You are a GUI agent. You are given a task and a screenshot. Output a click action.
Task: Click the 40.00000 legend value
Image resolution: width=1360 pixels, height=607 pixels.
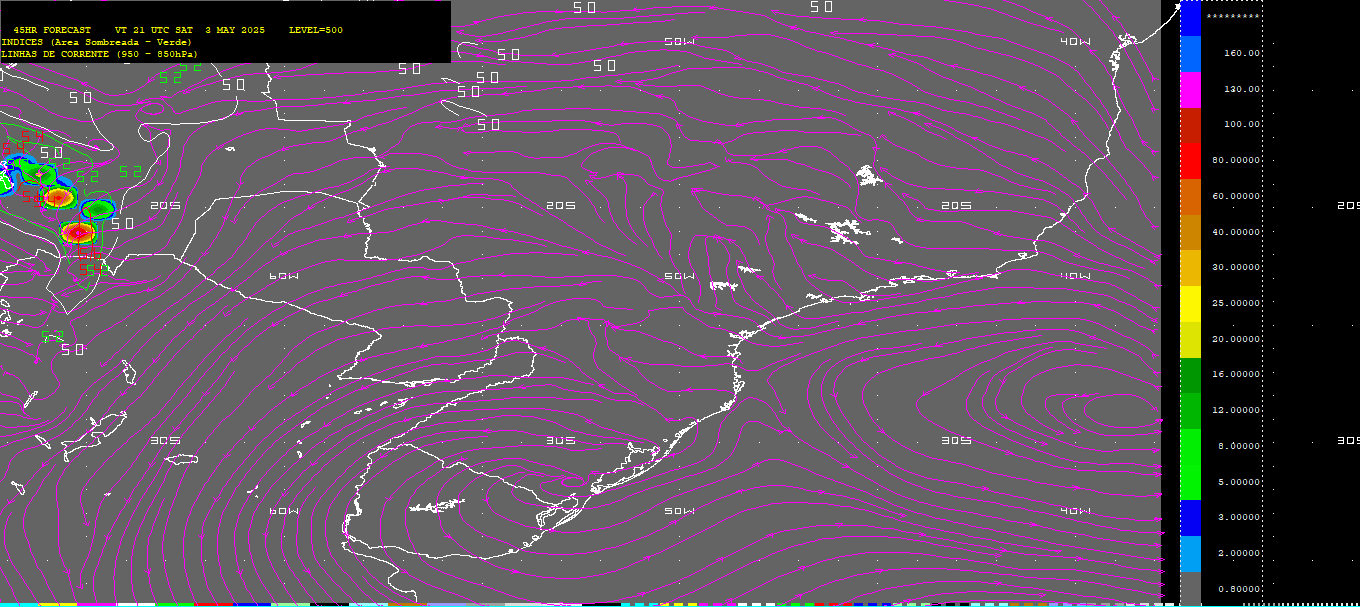pyautogui.click(x=1236, y=232)
